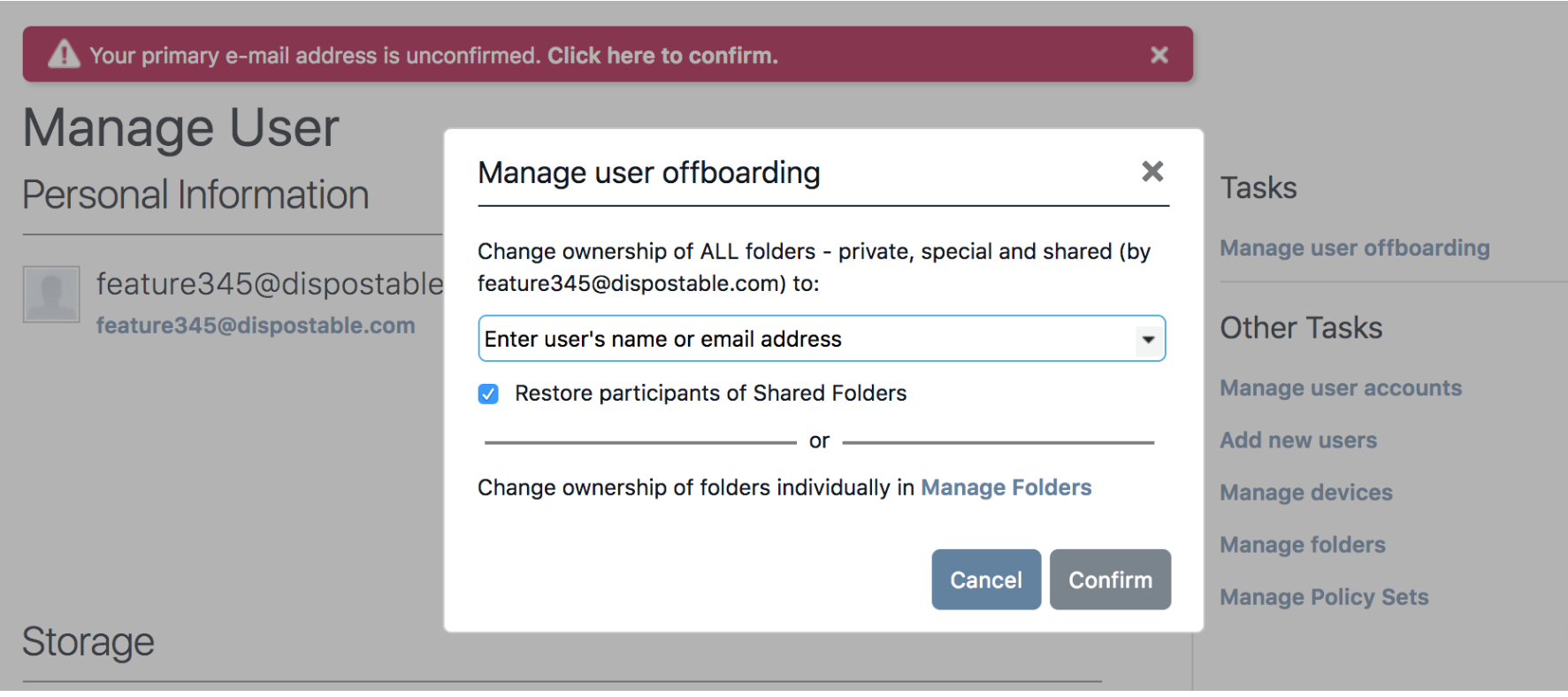
Task: Open the Manage Folders link in dialog
Action: coord(1006,487)
